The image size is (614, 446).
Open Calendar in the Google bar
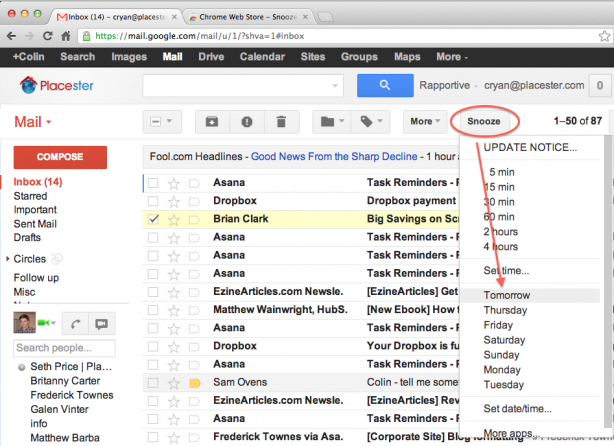coord(262,57)
